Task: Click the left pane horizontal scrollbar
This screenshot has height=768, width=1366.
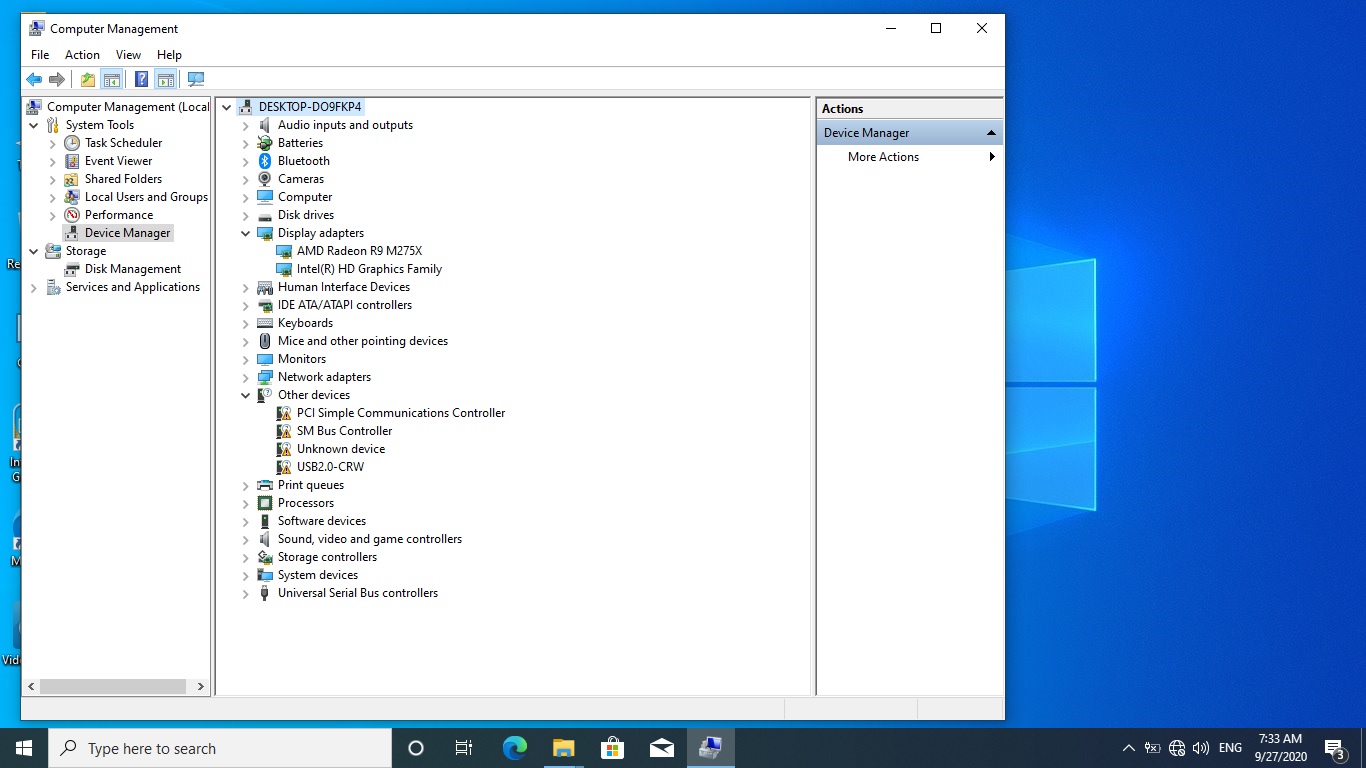Action: point(112,687)
